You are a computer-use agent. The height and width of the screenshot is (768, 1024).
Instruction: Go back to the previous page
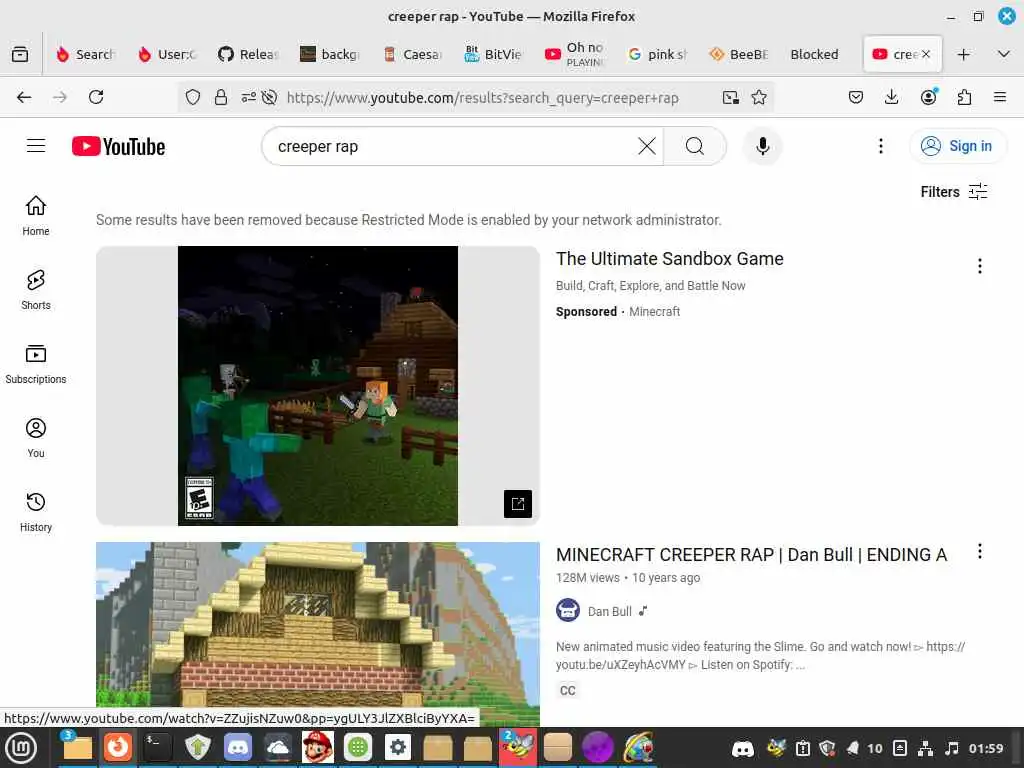[24, 97]
